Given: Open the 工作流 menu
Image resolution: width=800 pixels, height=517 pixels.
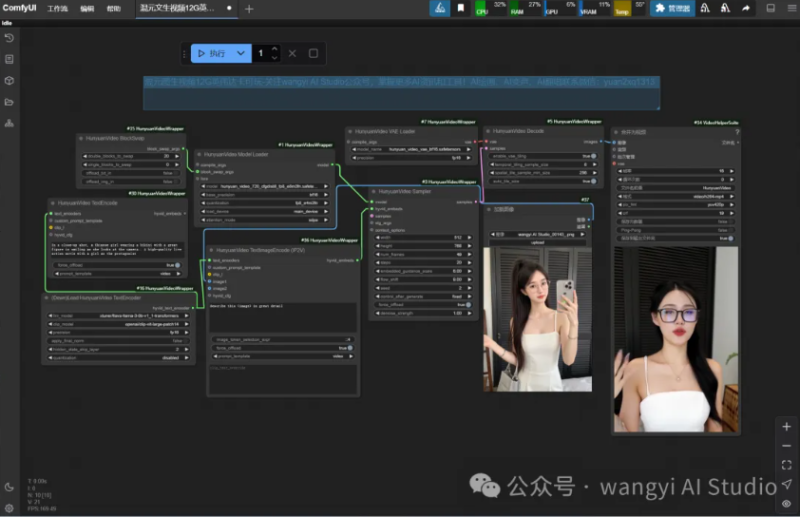Looking at the screenshot, I should tap(57, 8).
